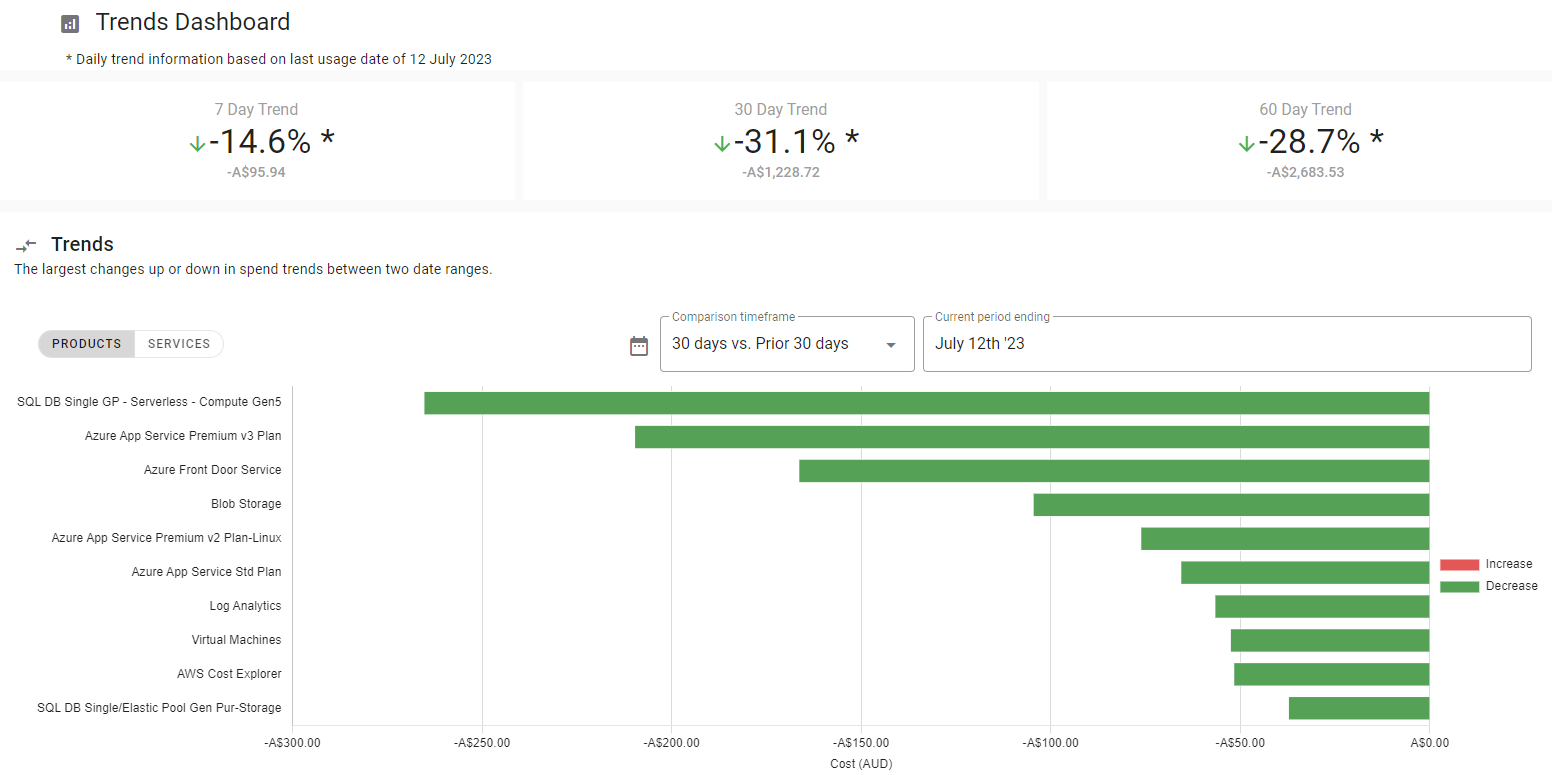Image resolution: width=1552 pixels, height=775 pixels.
Task: Select the SQL DB Serverless Compute Gen5 bar
Action: 926,403
